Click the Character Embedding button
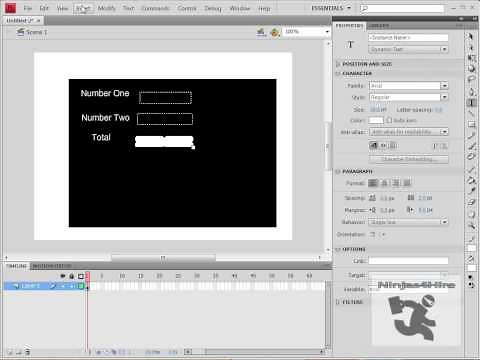This screenshot has width=480, height=360. [408, 159]
